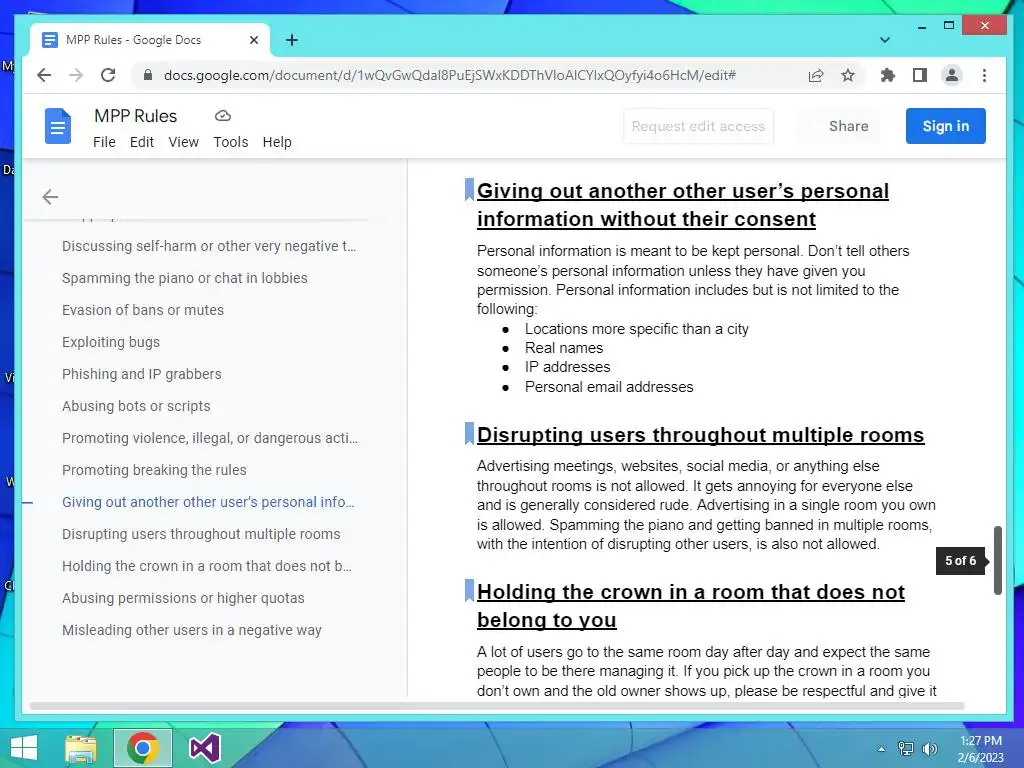Open a new tab with the plus icon
The image size is (1024, 768).
292,40
